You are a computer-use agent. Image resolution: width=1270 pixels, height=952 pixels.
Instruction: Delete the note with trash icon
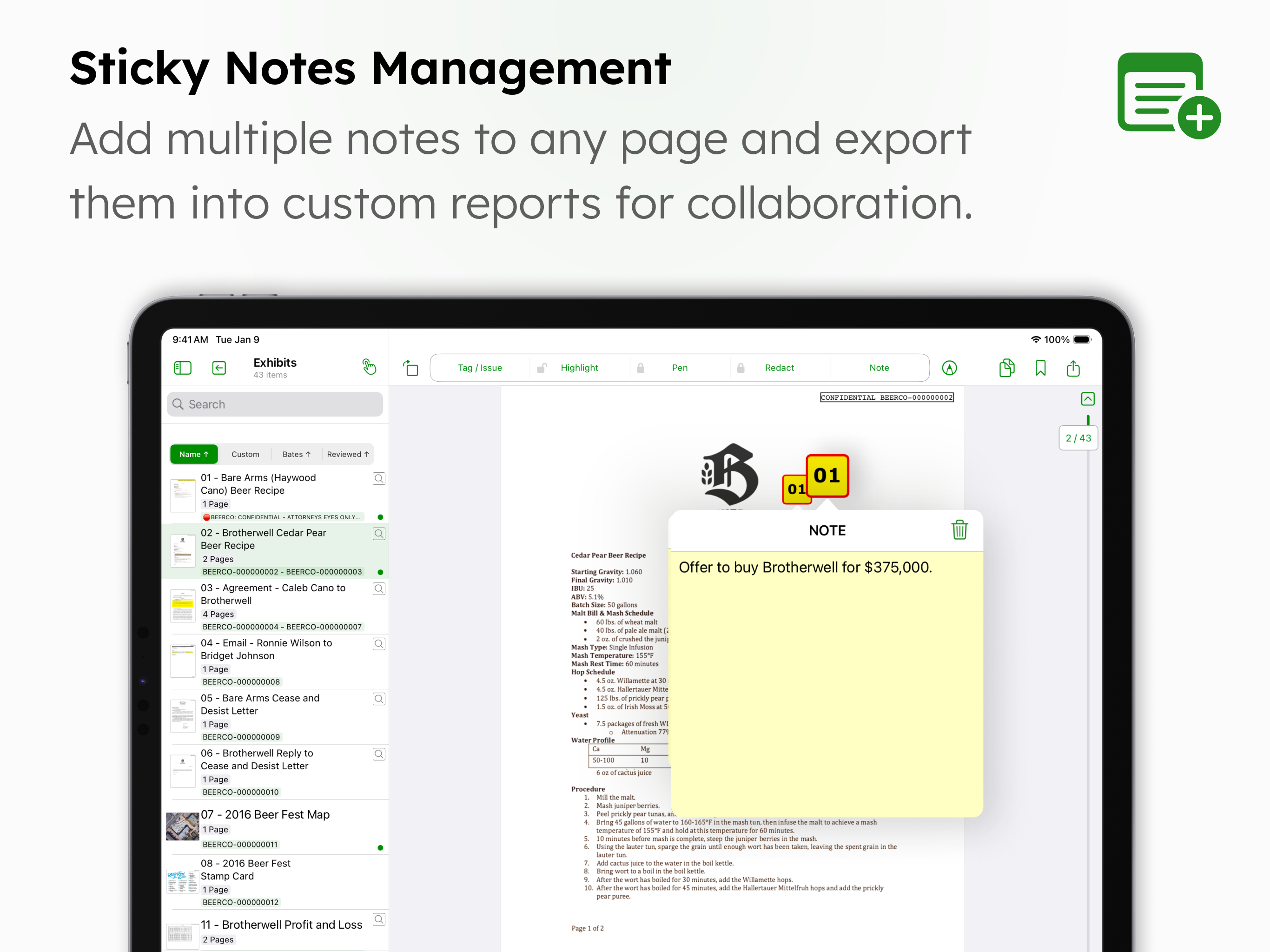coord(959,529)
